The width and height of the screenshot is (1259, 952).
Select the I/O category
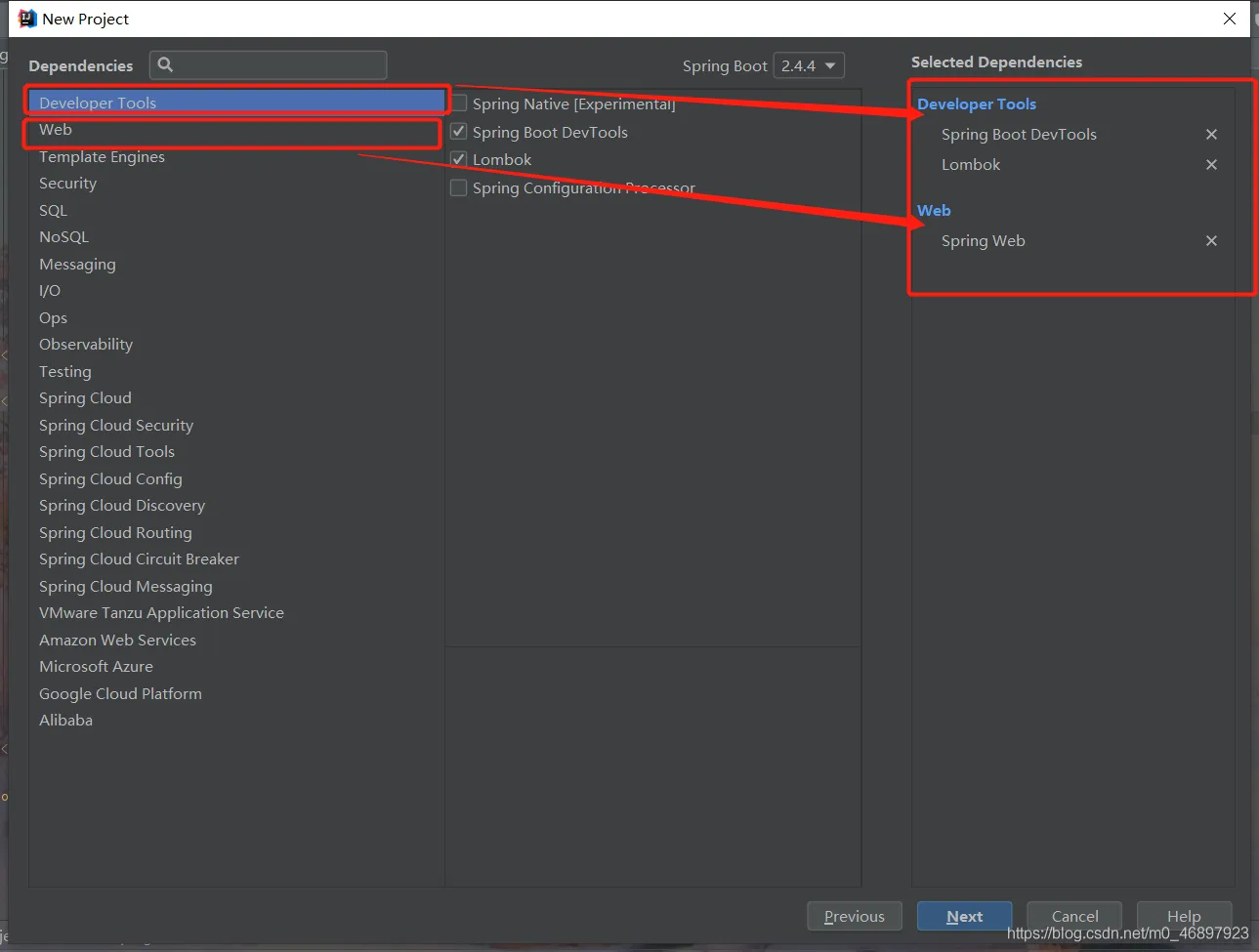pos(236,291)
